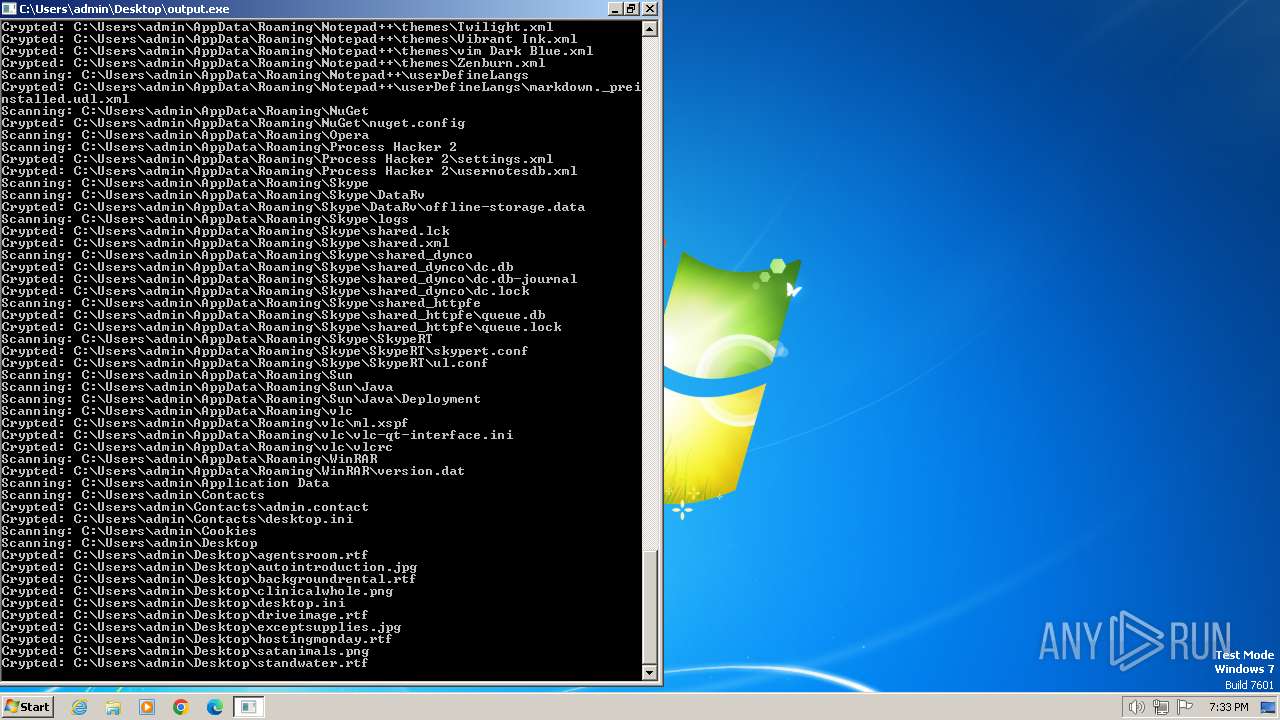Click the line ending with Vibrant Ink.xml

click(x=289, y=39)
